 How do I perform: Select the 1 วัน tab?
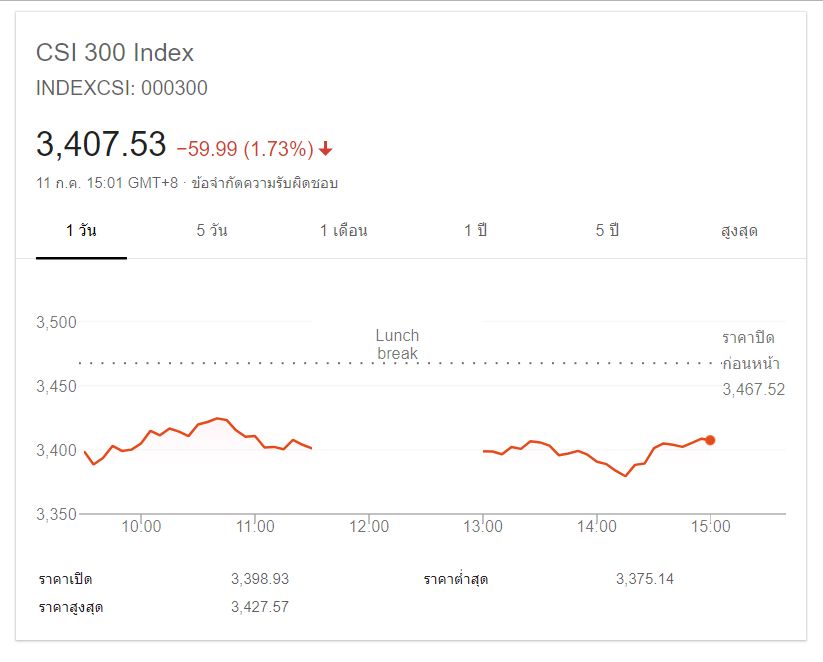(x=81, y=231)
